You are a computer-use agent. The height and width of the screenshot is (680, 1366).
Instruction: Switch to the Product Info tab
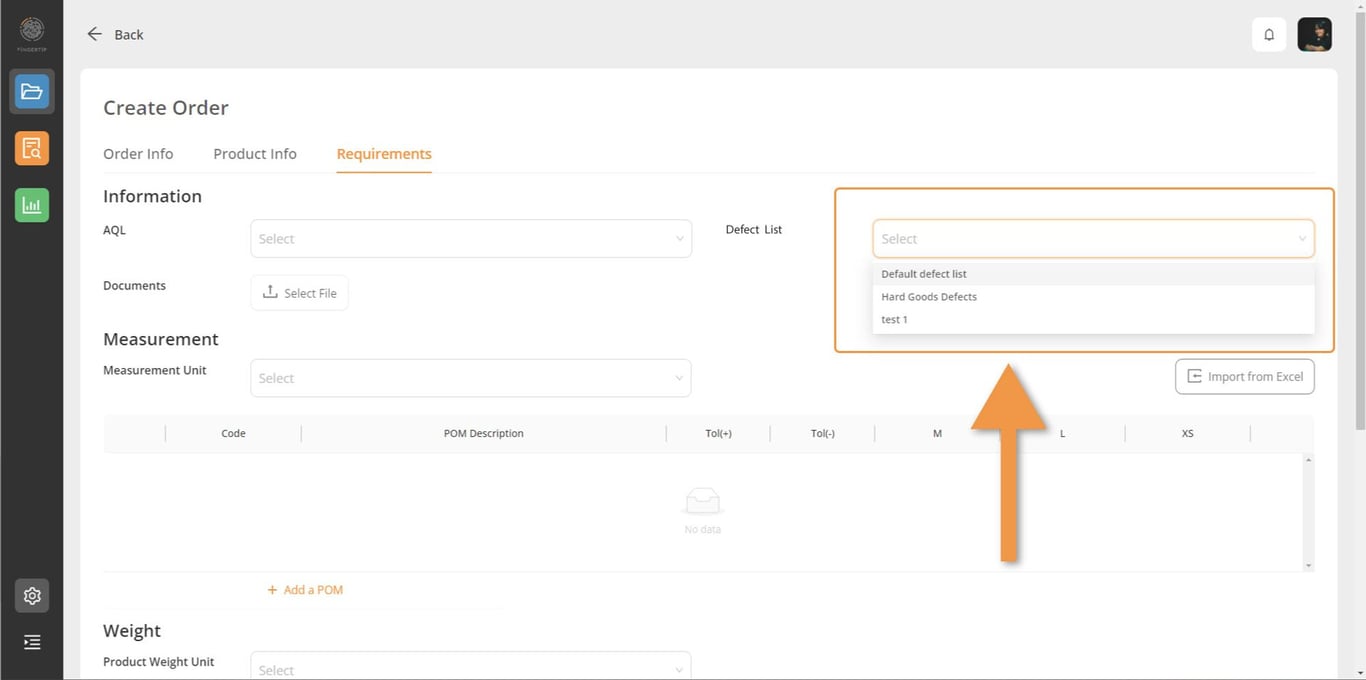(x=255, y=154)
